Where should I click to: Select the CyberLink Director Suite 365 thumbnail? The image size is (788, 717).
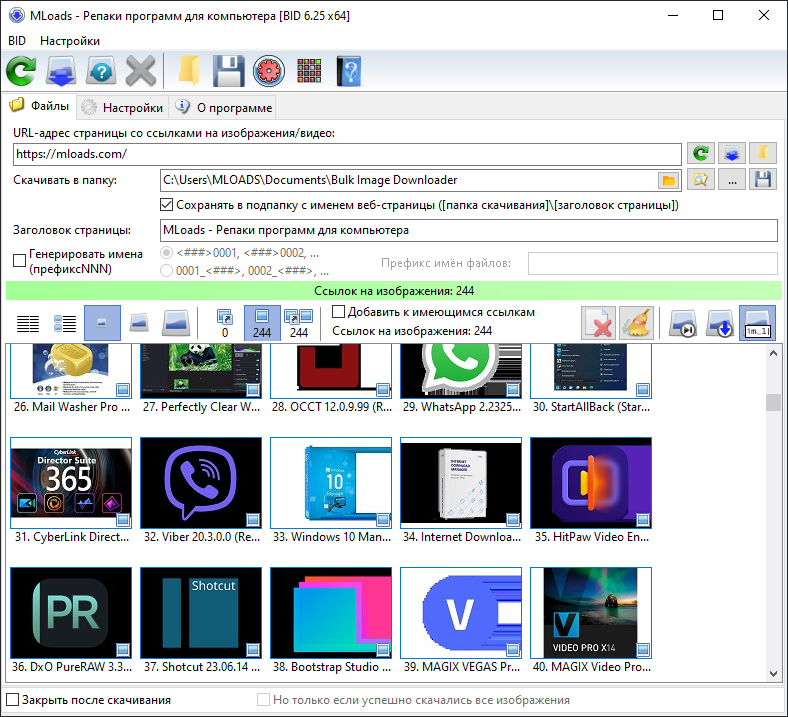[x=71, y=483]
